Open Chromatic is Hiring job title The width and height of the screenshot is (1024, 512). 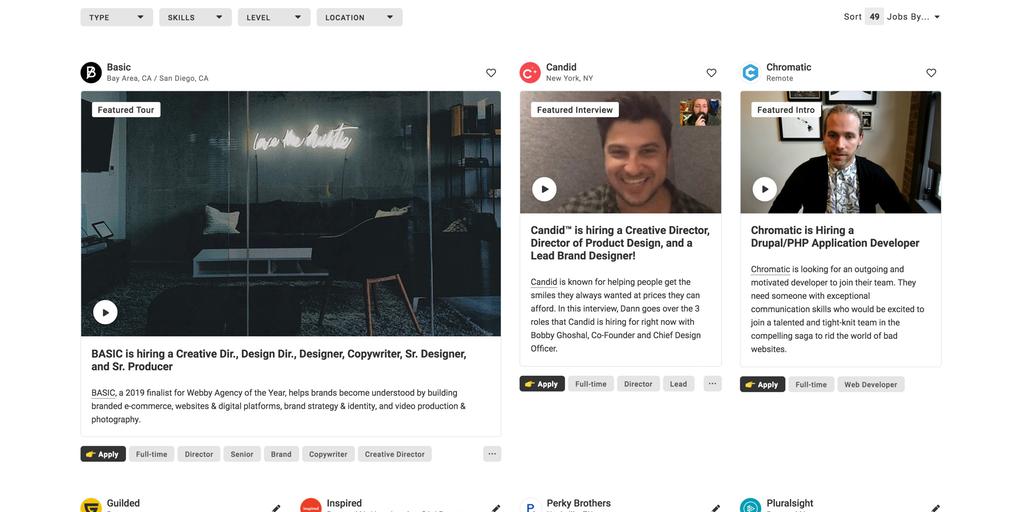835,236
